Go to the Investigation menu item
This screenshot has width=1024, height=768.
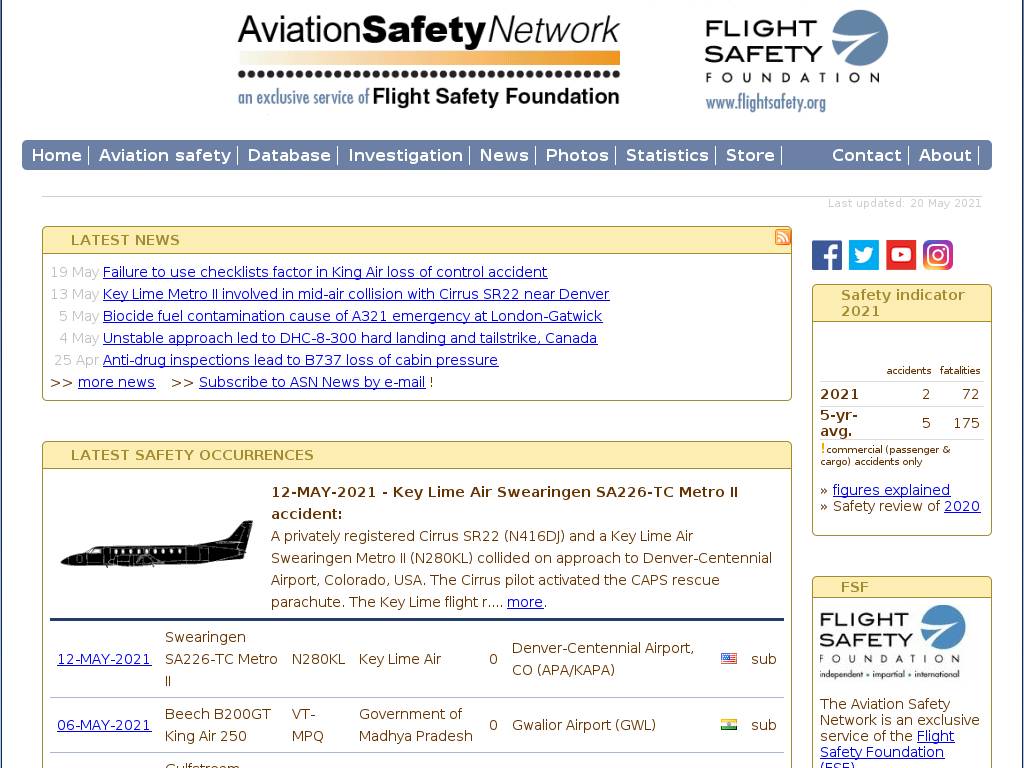coord(405,155)
